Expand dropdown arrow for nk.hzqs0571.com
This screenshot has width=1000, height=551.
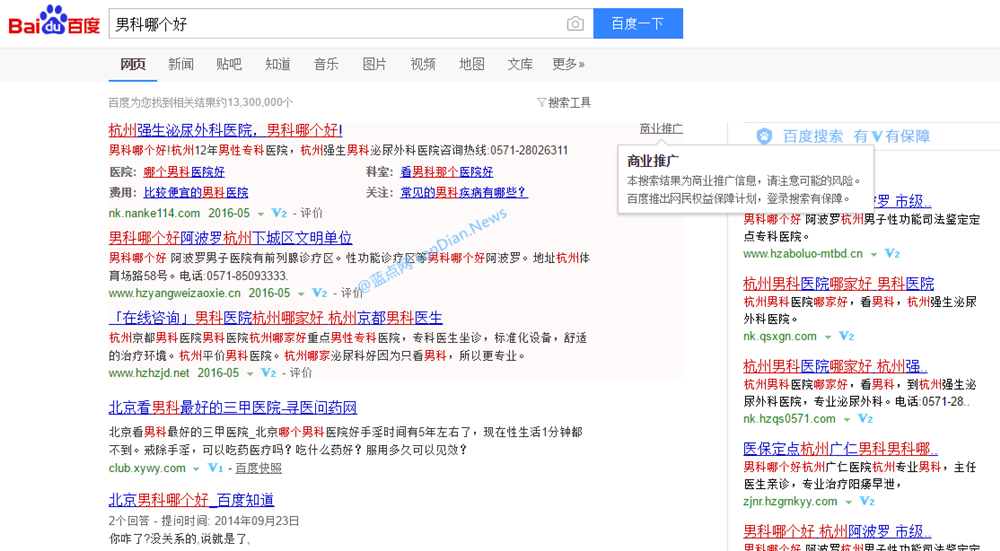pos(847,420)
